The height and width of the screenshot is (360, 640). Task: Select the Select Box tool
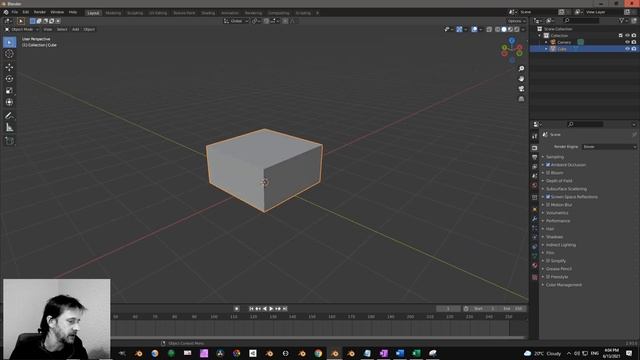click(x=9, y=42)
